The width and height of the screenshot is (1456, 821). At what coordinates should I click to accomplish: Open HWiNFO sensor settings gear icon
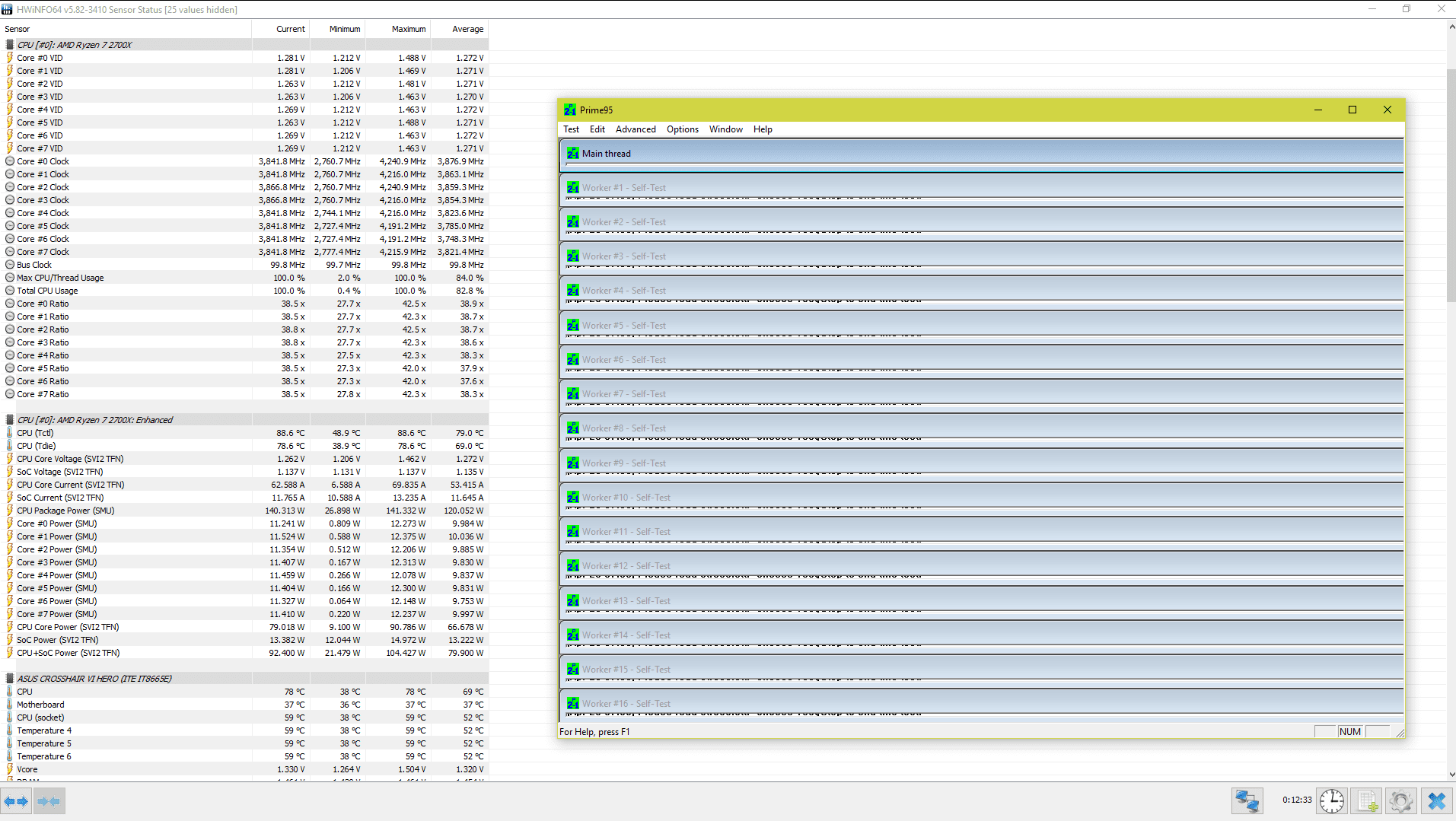coord(1401,801)
